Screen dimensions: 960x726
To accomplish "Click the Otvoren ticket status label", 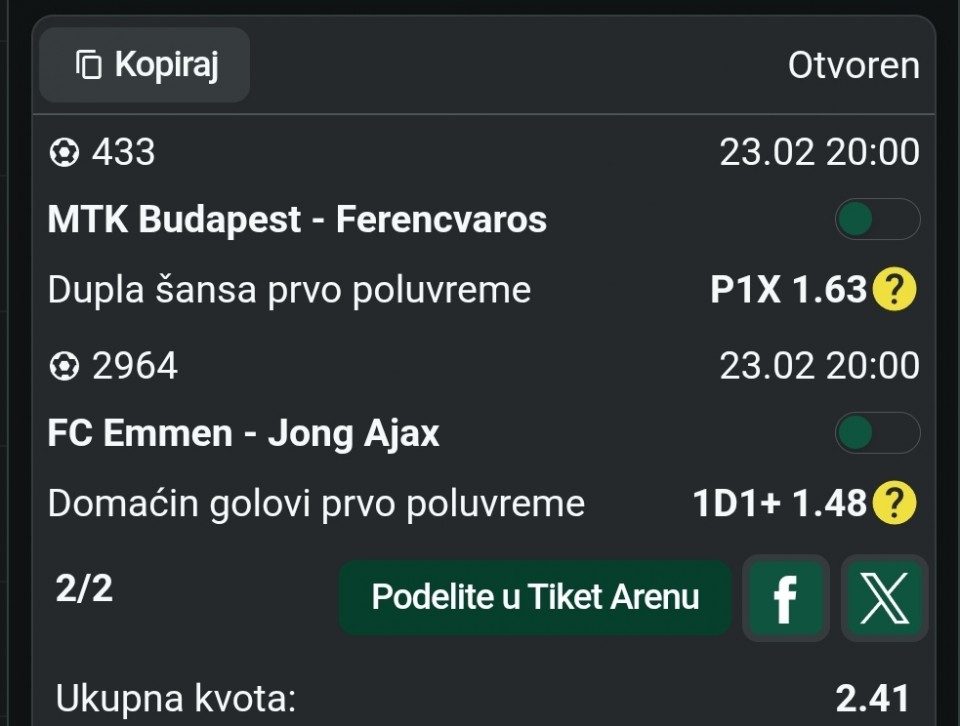I will 853,66.
